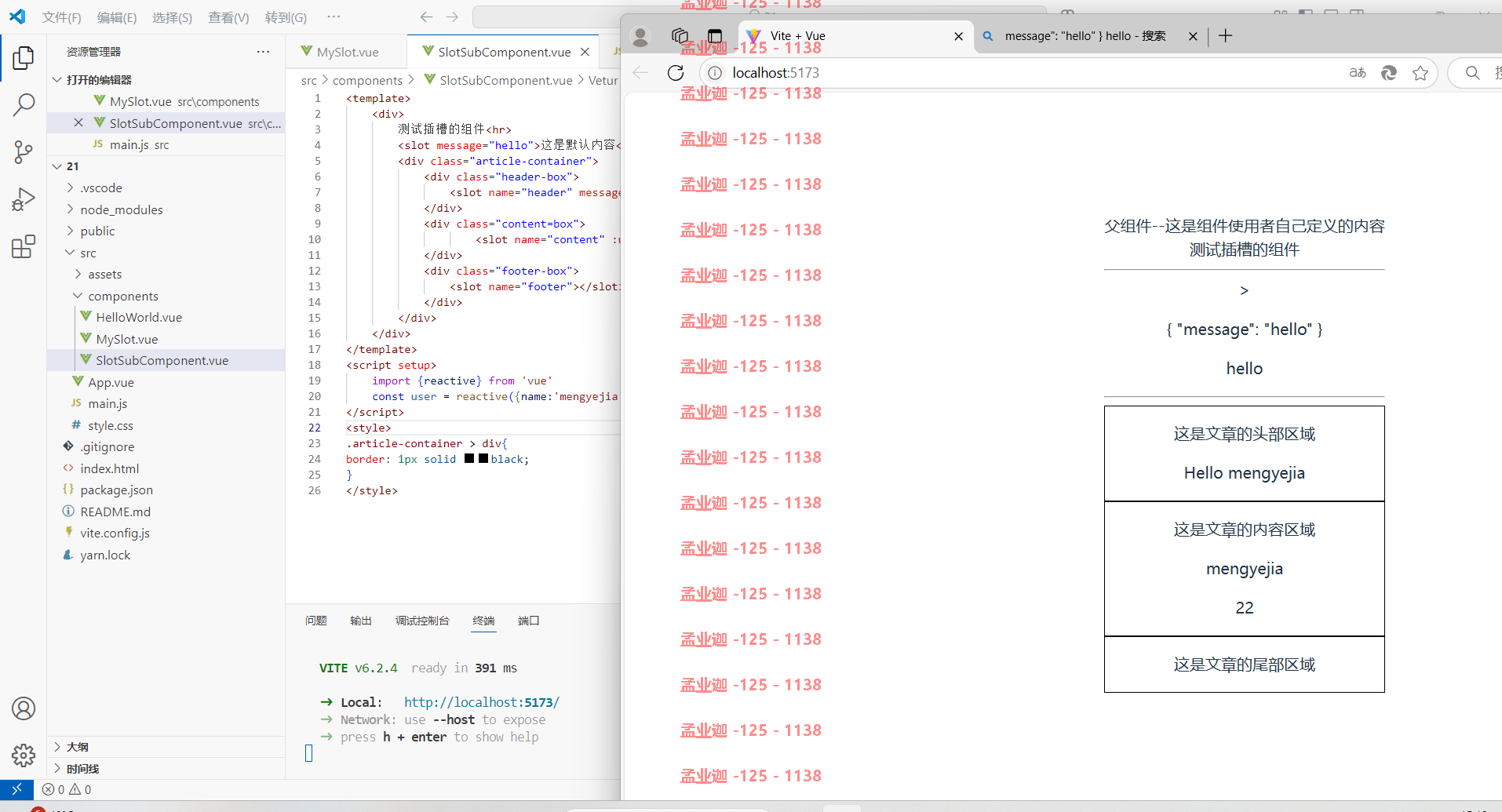The width and height of the screenshot is (1502, 812).
Task: Switch to the Problems panel tab
Action: click(315, 621)
